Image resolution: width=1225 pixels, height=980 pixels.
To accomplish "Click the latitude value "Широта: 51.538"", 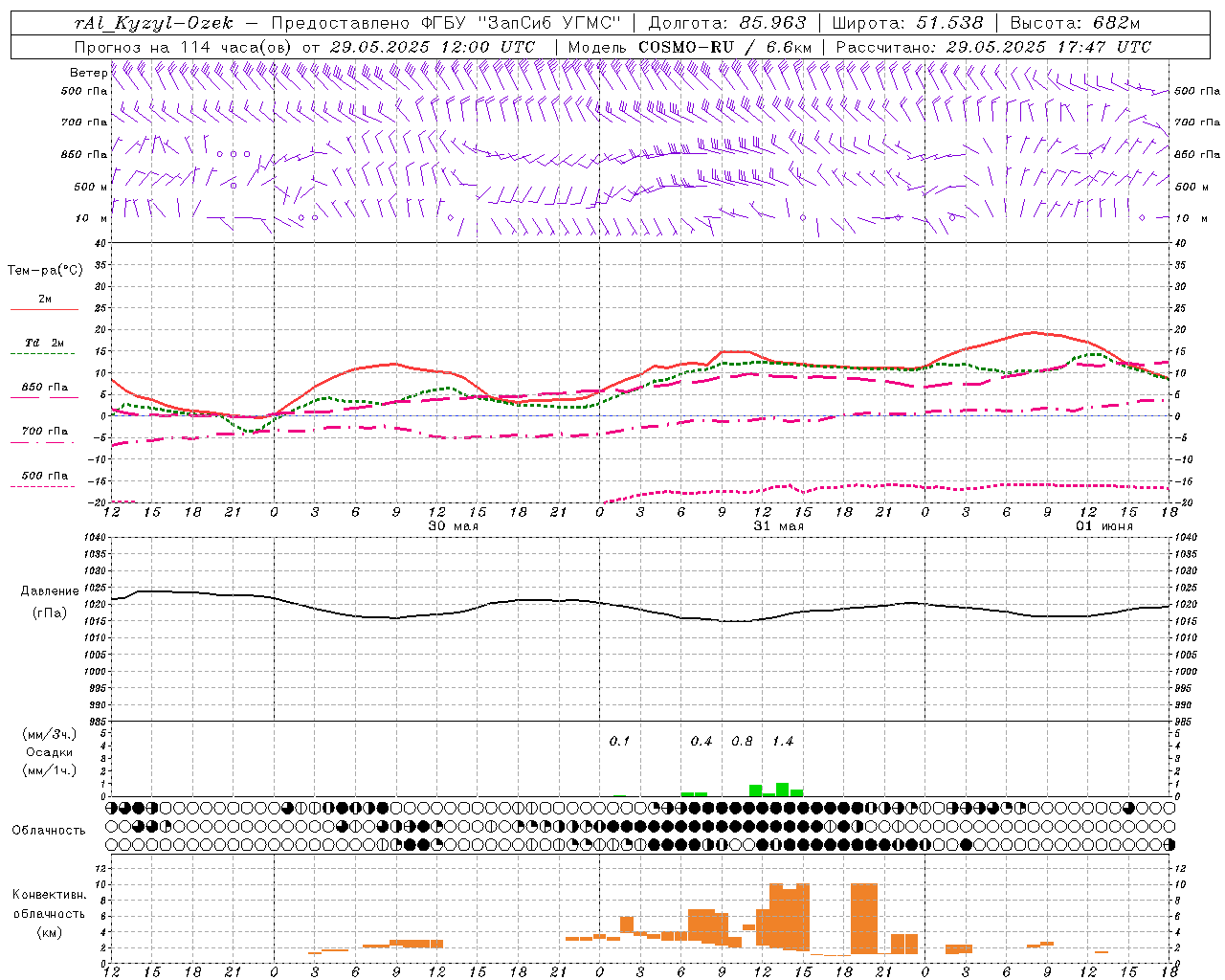I will tap(907, 23).
